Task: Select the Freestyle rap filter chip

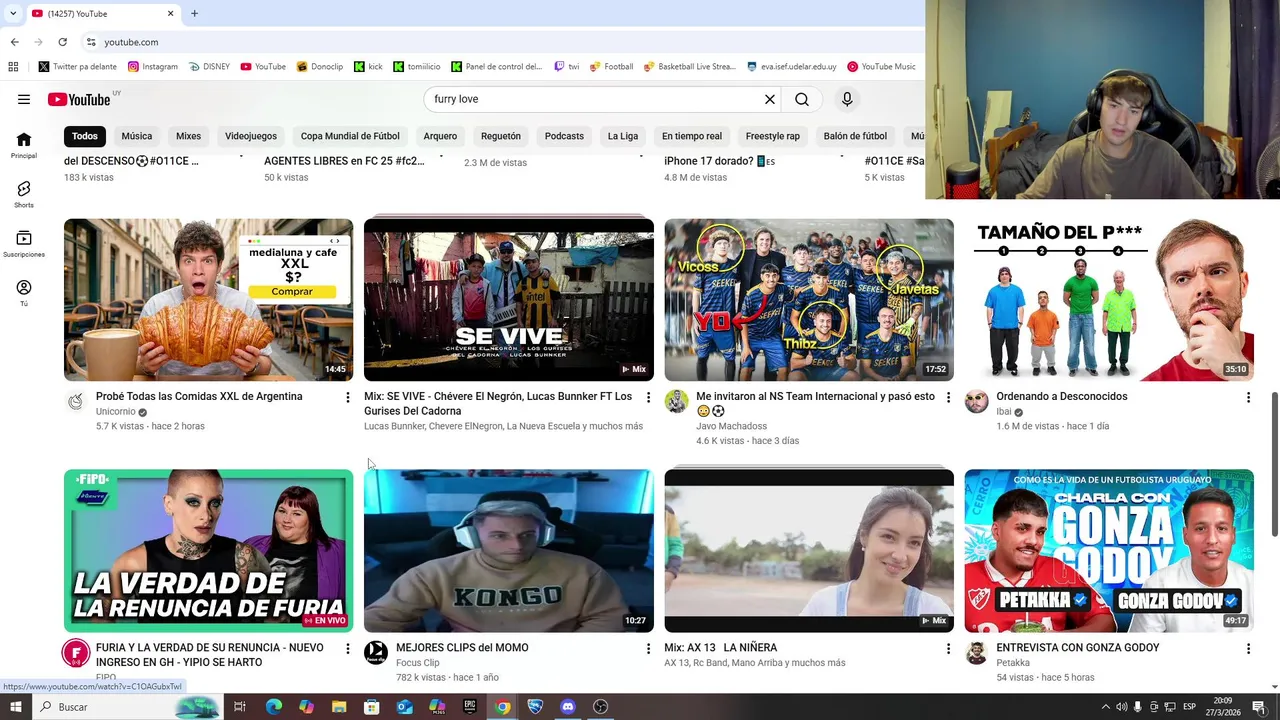Action: click(x=773, y=136)
